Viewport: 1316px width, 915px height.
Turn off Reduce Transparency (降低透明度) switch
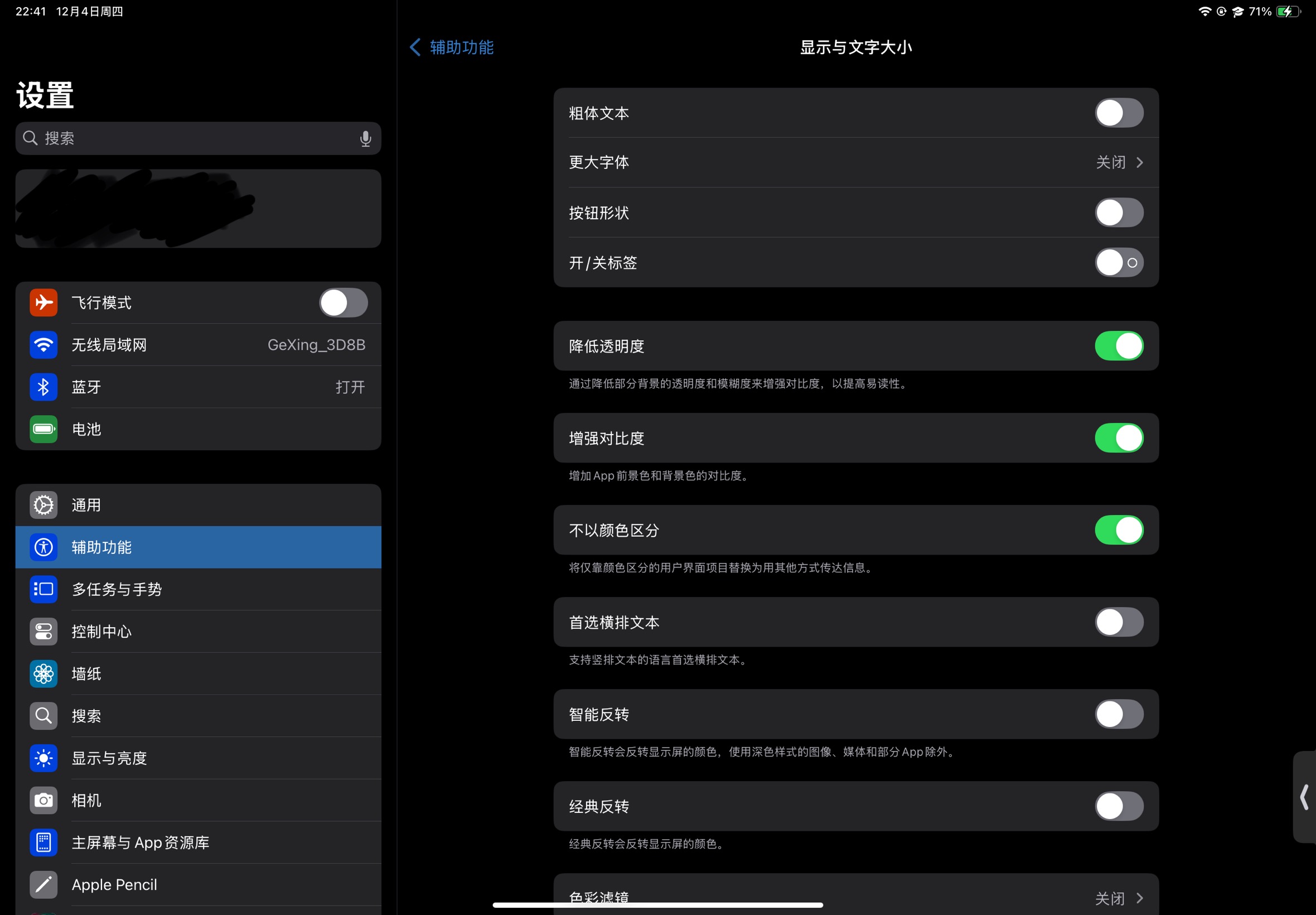[x=1119, y=346]
